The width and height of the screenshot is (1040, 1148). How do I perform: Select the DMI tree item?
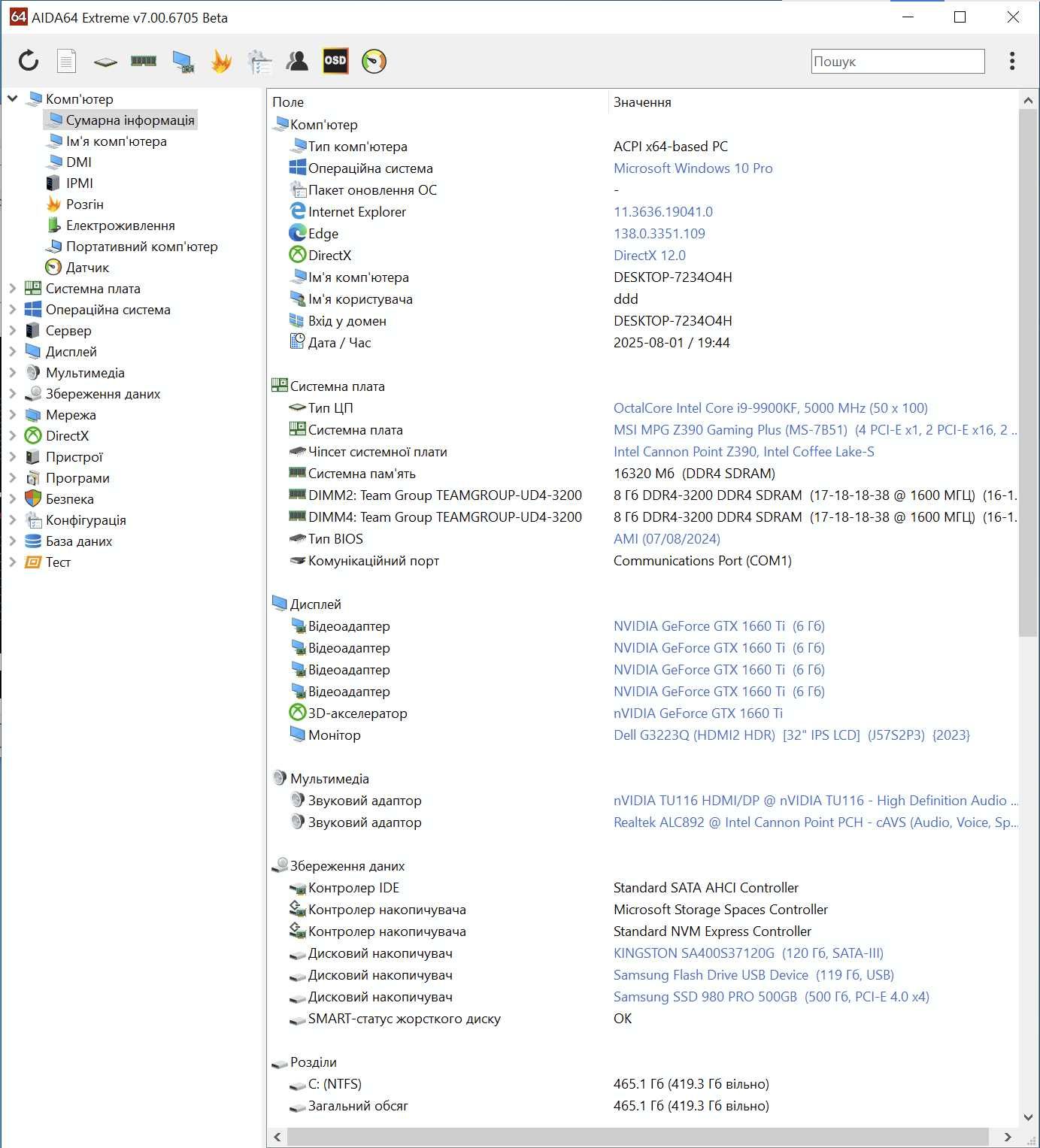(x=79, y=162)
